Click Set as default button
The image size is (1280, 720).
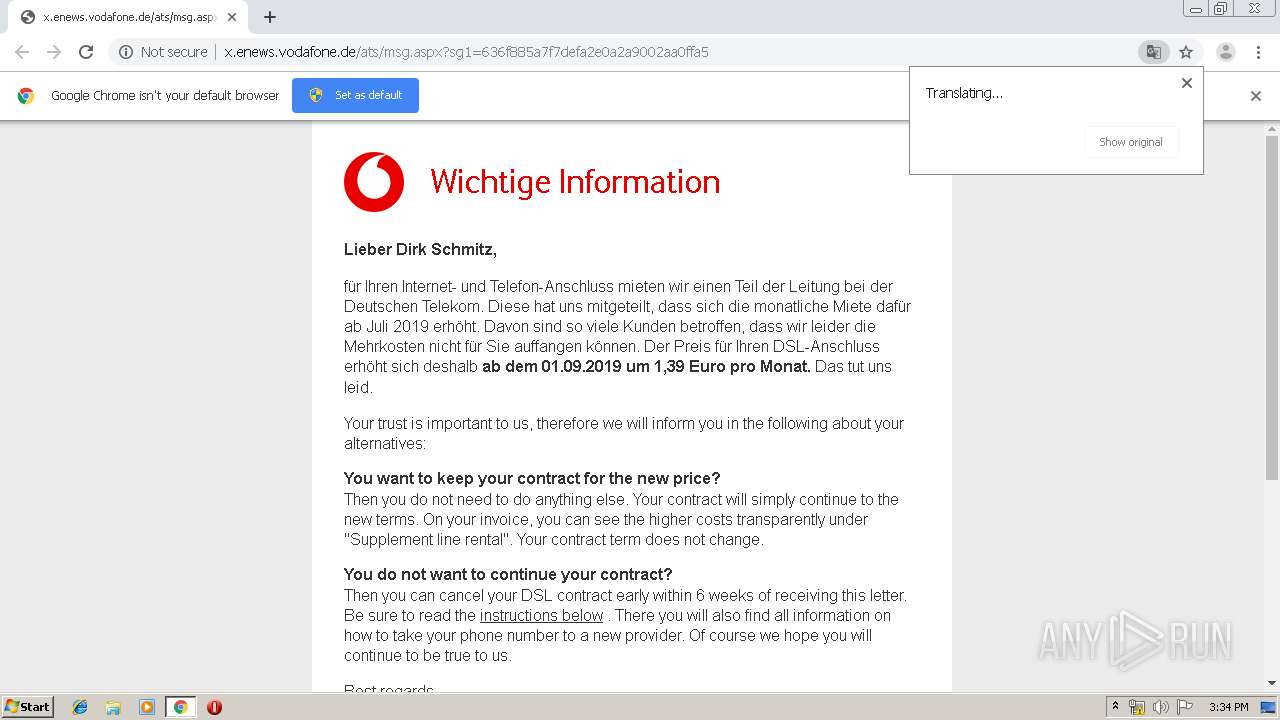click(355, 95)
